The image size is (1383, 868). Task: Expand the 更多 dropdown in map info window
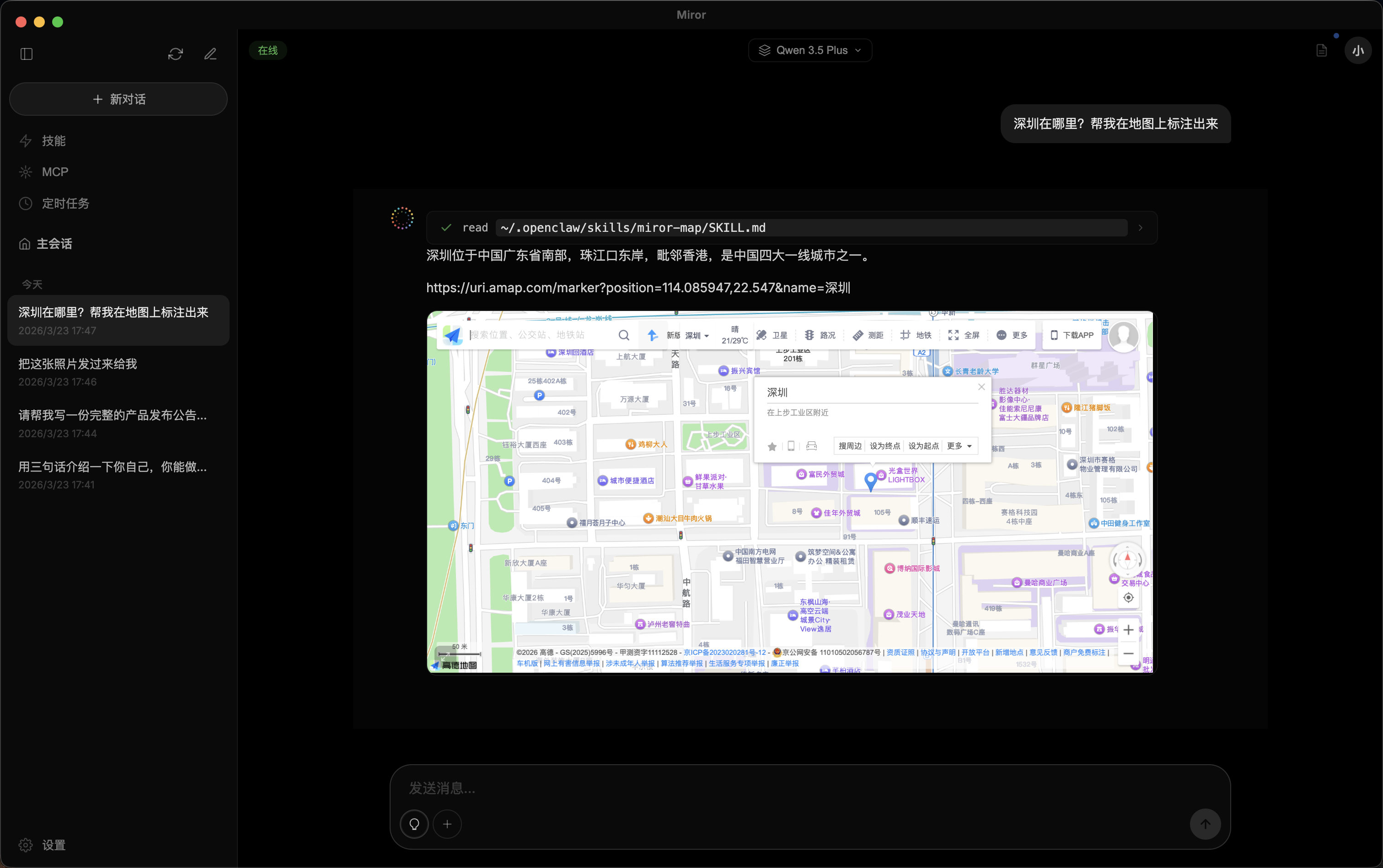(958, 445)
